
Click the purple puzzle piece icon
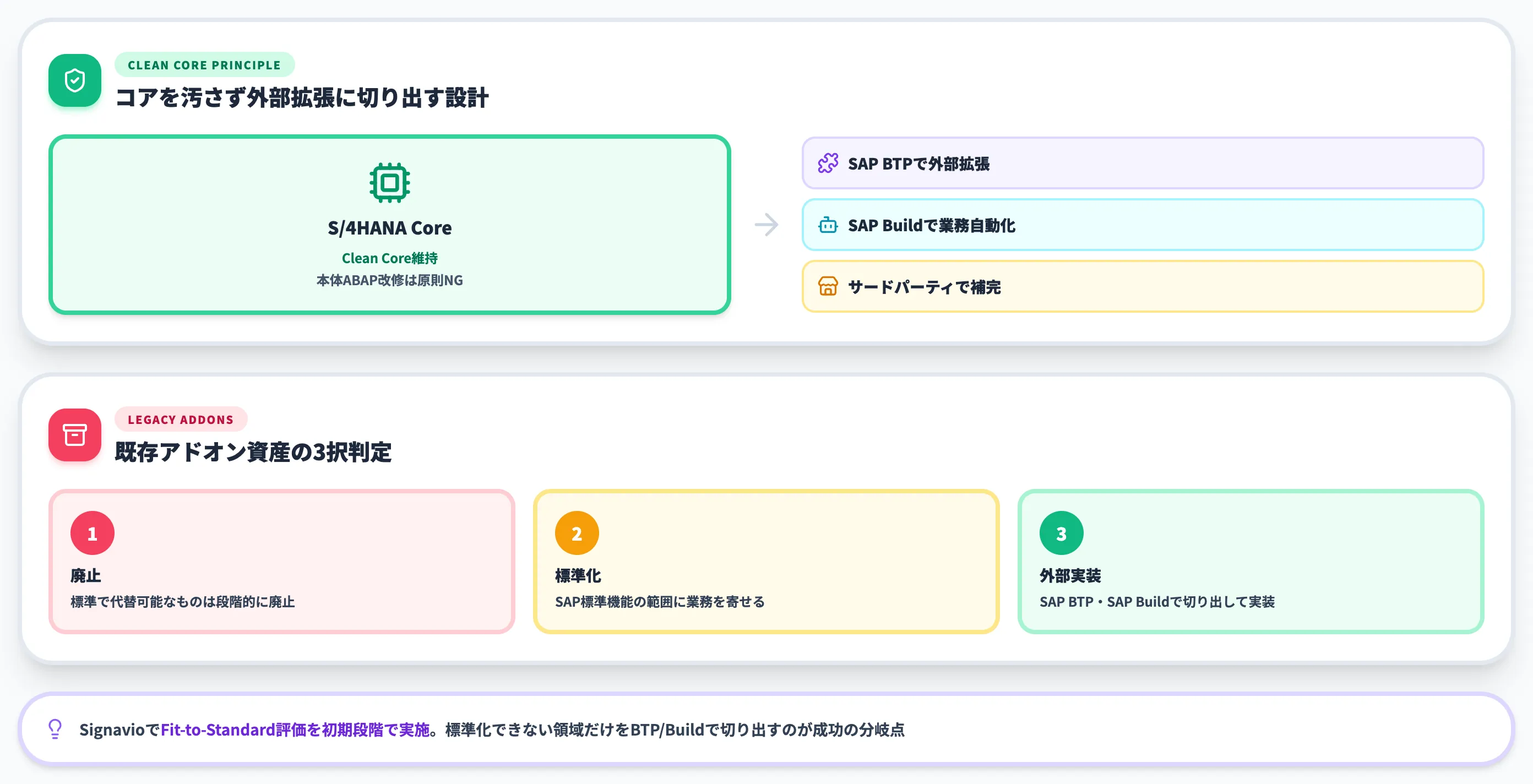pos(827,163)
